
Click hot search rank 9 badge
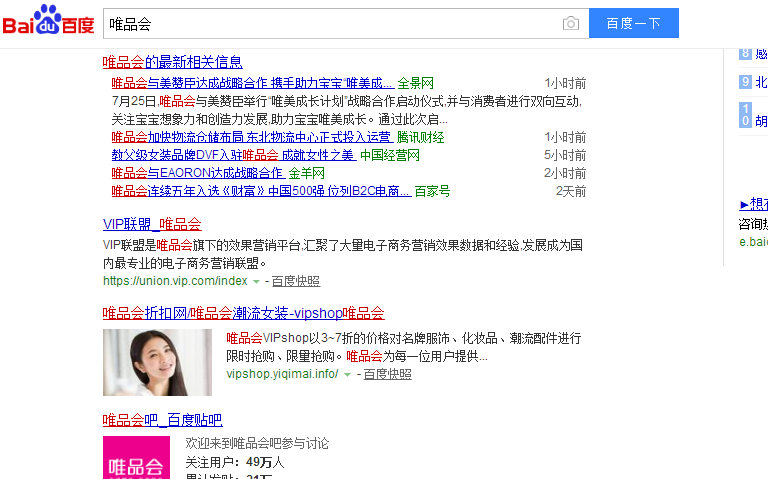(745, 82)
